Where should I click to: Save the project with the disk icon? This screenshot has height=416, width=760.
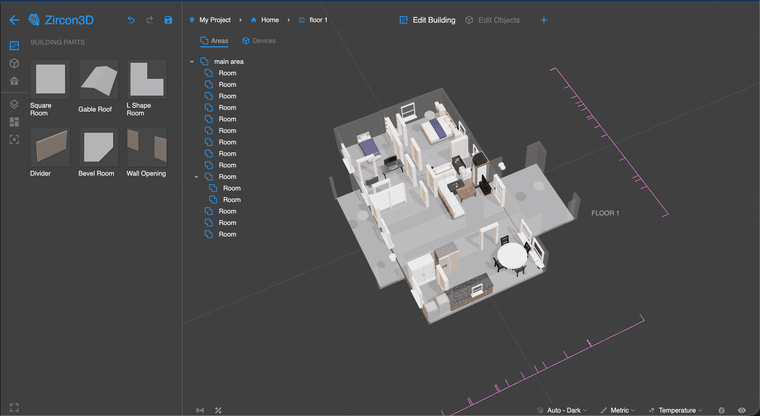click(168, 20)
